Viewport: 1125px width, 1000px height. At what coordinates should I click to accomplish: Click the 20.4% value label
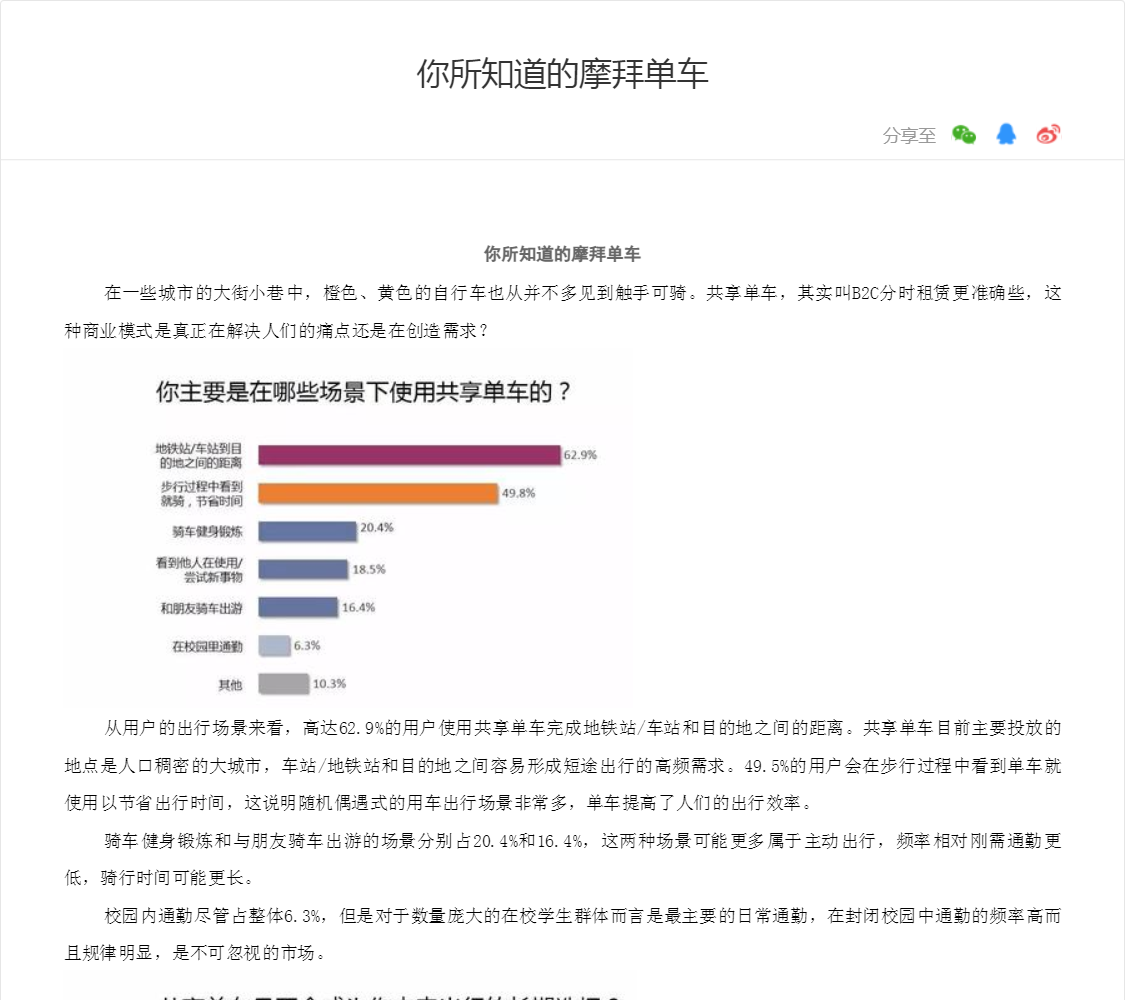point(377,527)
